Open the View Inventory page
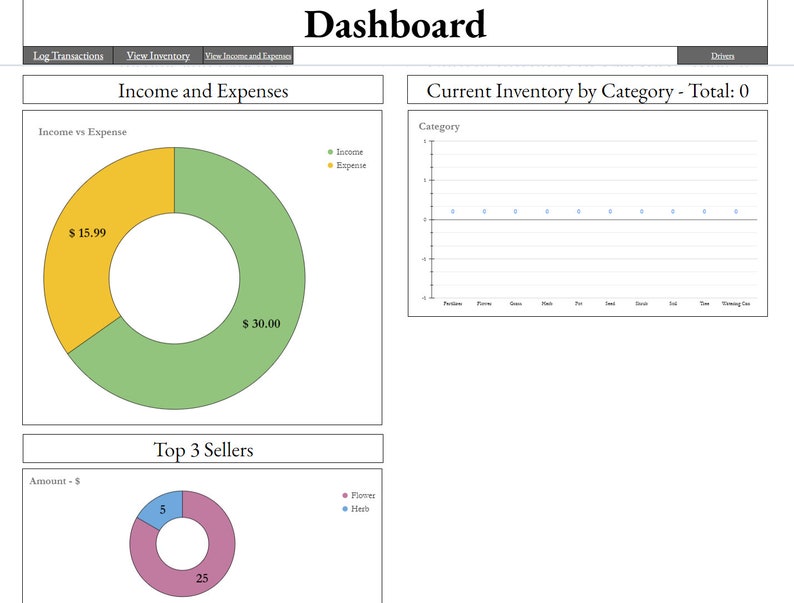 158,56
